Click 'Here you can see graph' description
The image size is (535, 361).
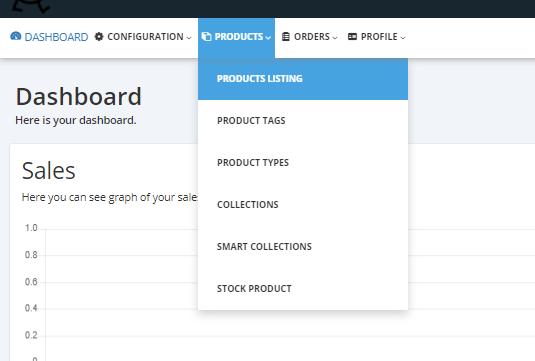(x=110, y=198)
